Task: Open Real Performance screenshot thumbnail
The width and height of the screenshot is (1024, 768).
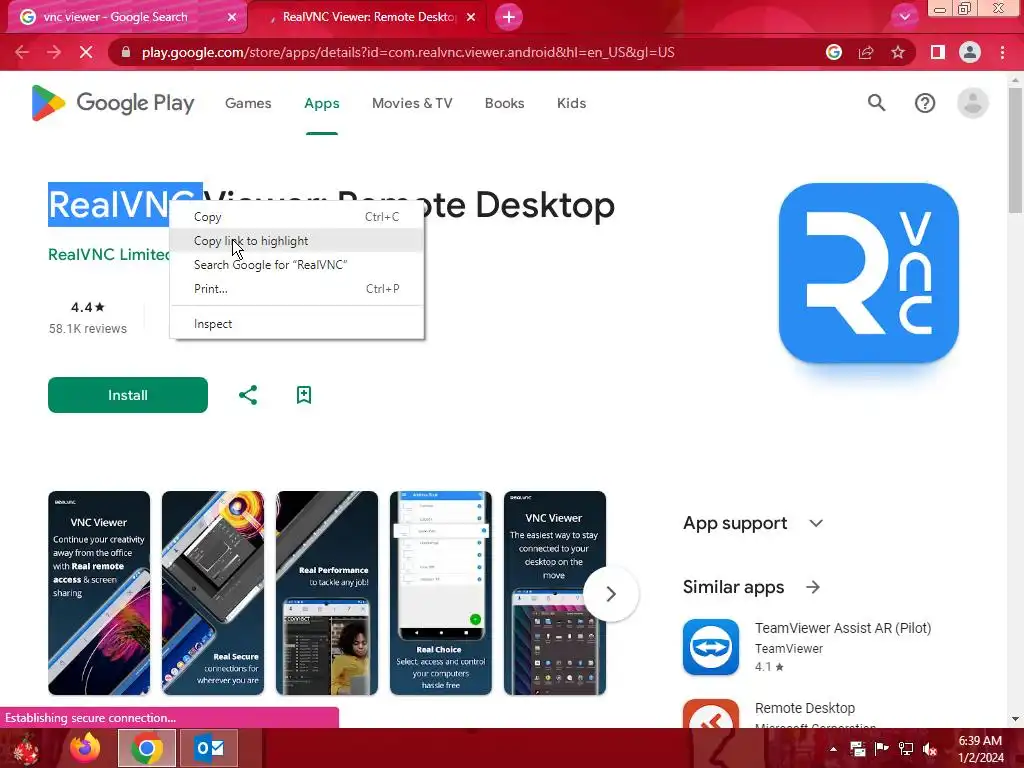Action: coord(327,593)
